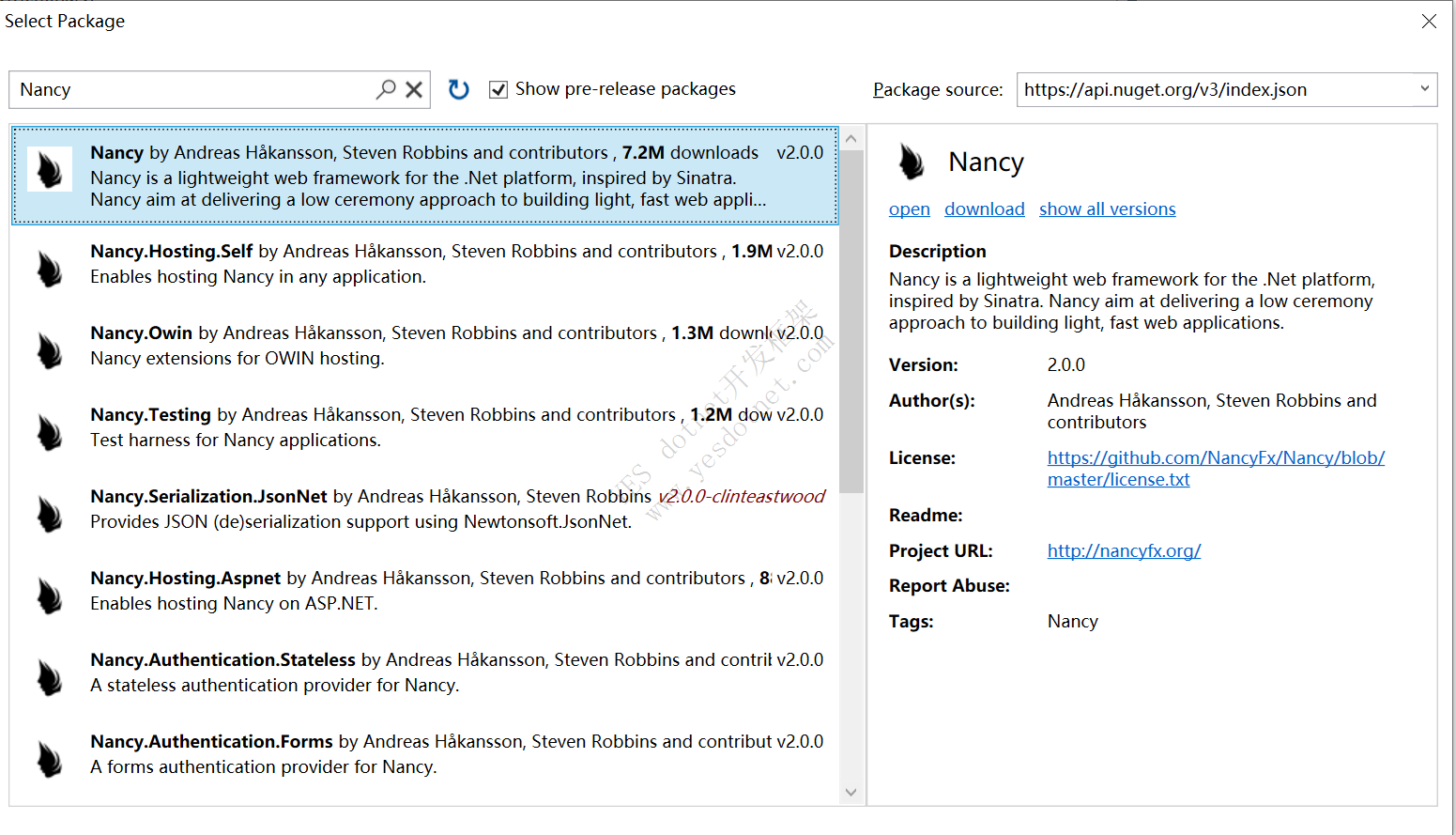Screen dimensions: 1456x835
Task: Select the Nancy.Authentication.Forms package title
Action: (212, 741)
